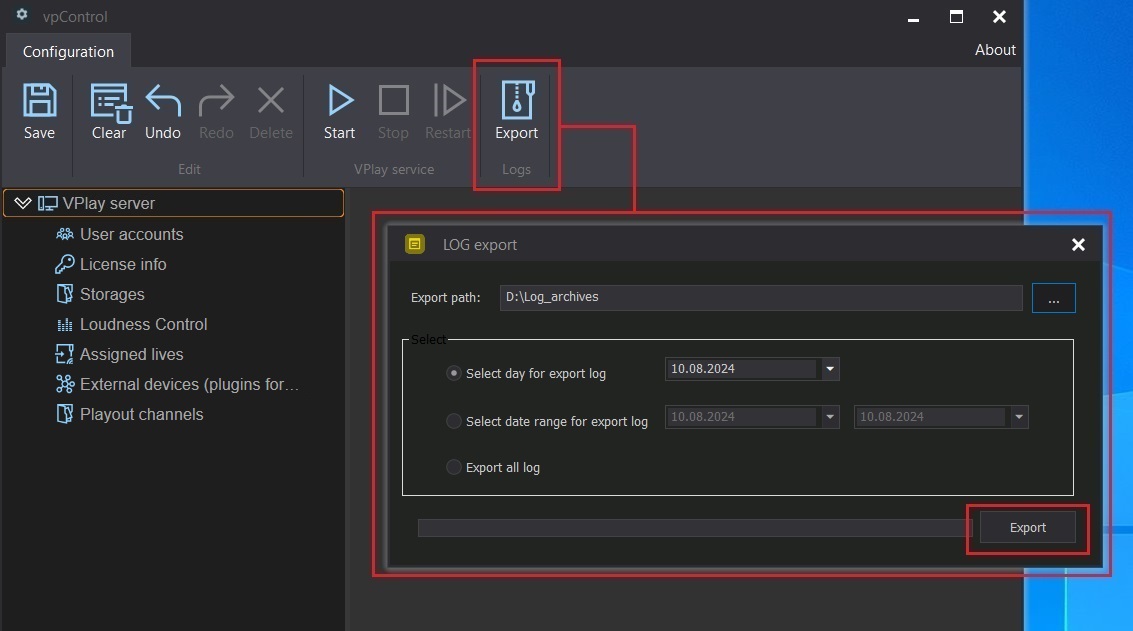Open the single day date dropdown

pos(830,369)
